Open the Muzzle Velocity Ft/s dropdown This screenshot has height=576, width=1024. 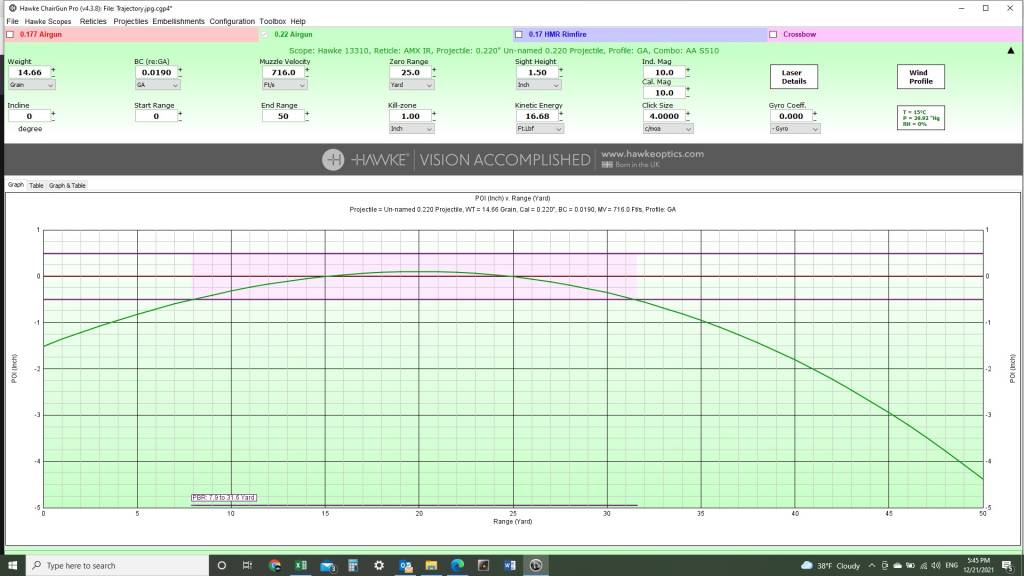click(284, 85)
